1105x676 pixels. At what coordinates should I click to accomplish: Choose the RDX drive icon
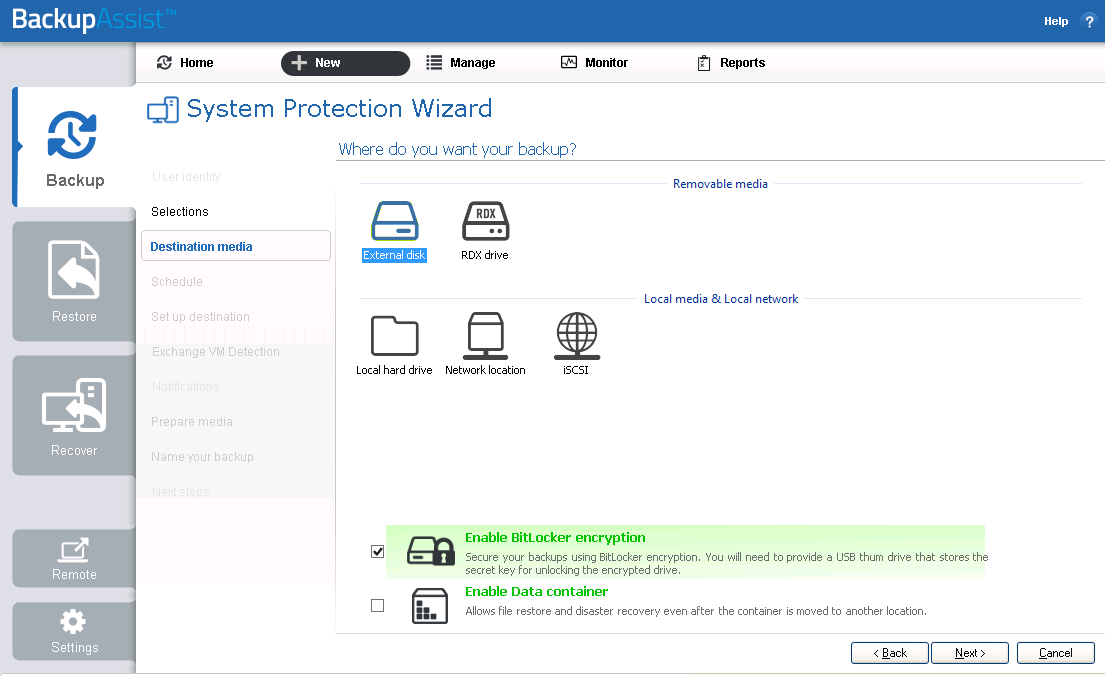coord(486,221)
